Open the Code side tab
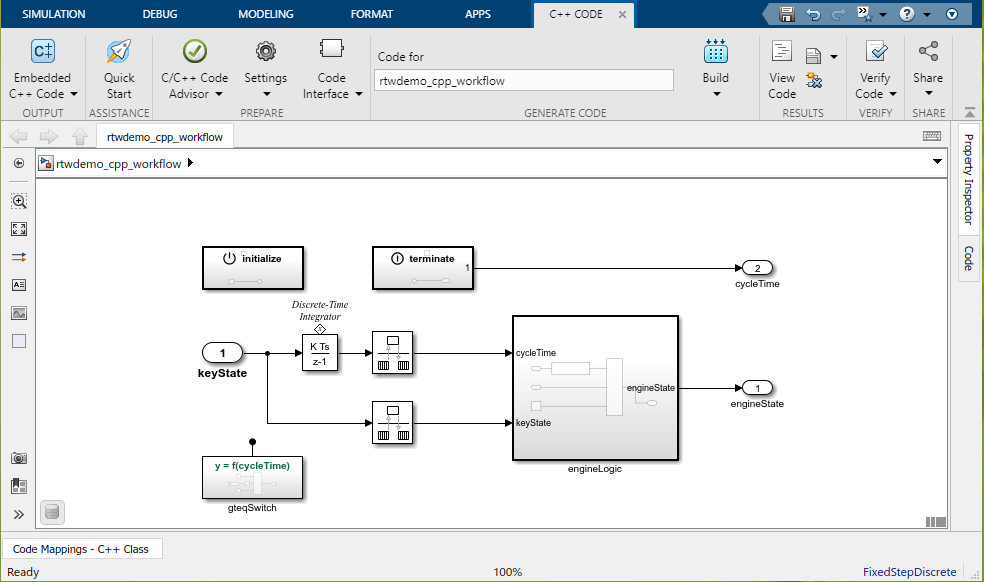Viewport: 984px width, 582px height. [969, 258]
